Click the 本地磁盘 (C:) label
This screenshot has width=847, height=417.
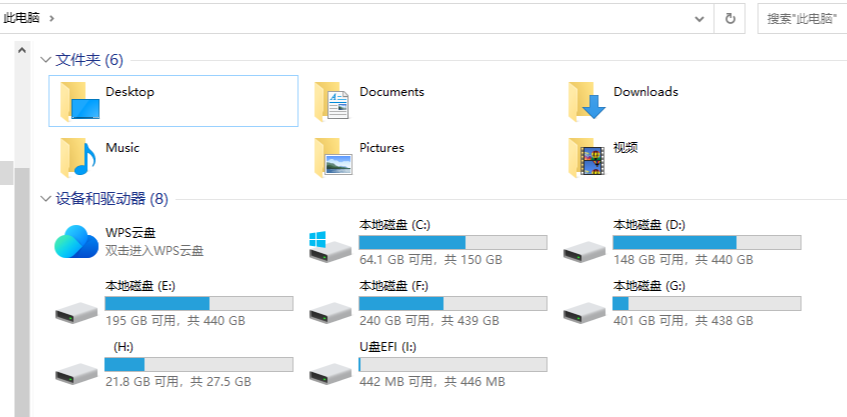[394, 225]
